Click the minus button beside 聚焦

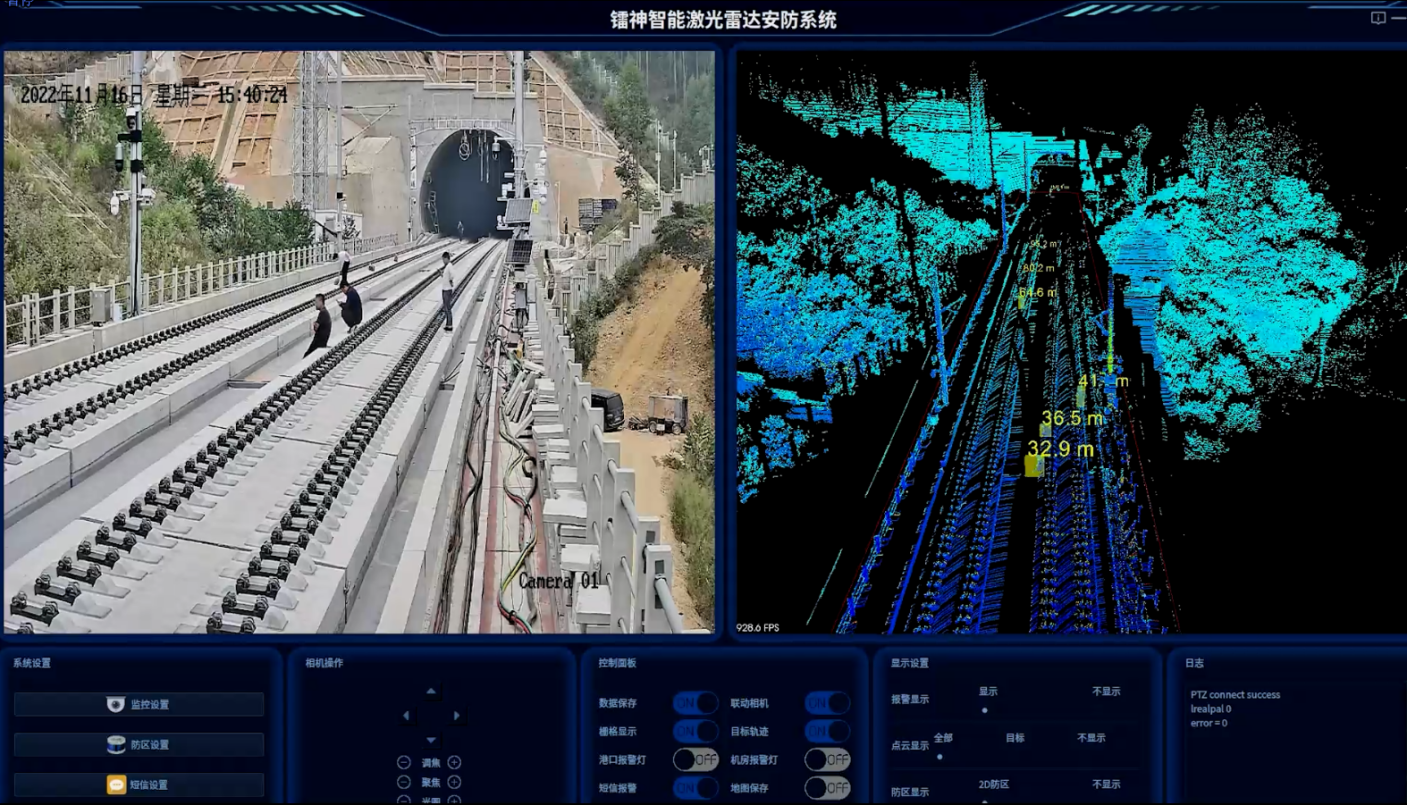[404, 782]
